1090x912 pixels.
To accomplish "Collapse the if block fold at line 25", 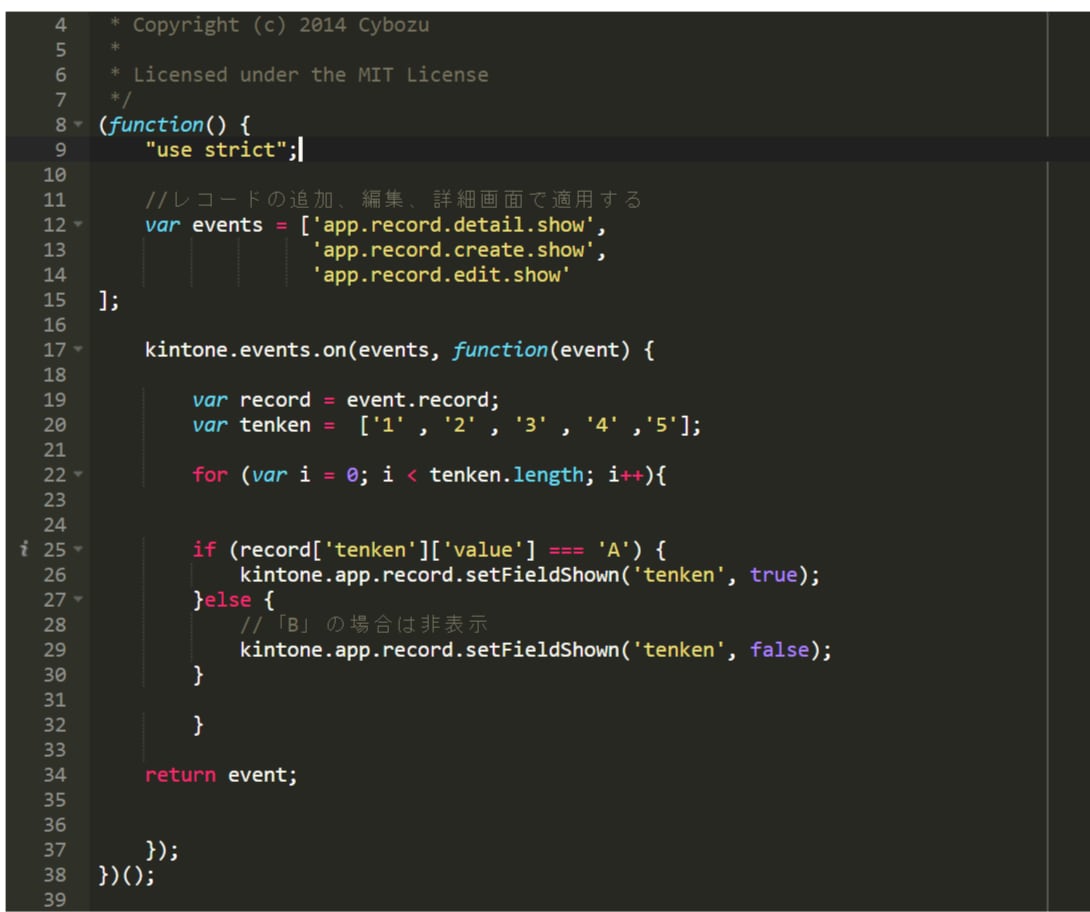I will [78, 549].
